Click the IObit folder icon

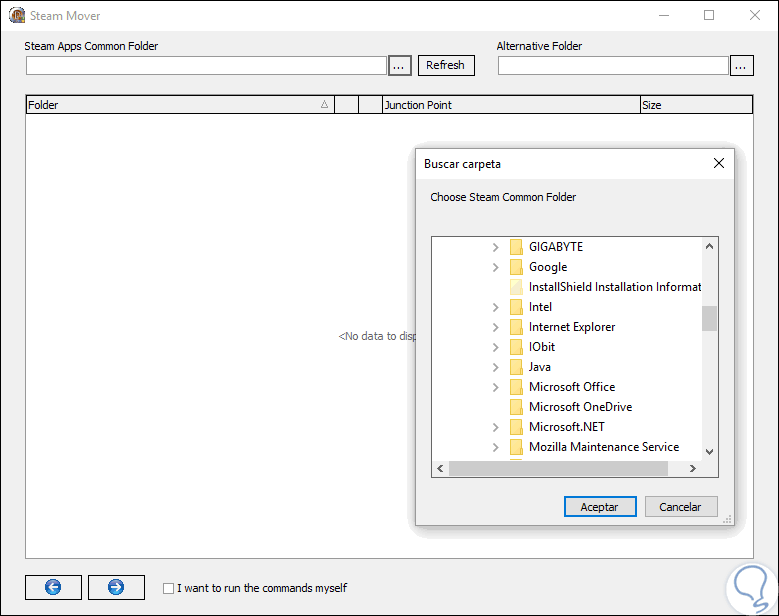pos(516,347)
